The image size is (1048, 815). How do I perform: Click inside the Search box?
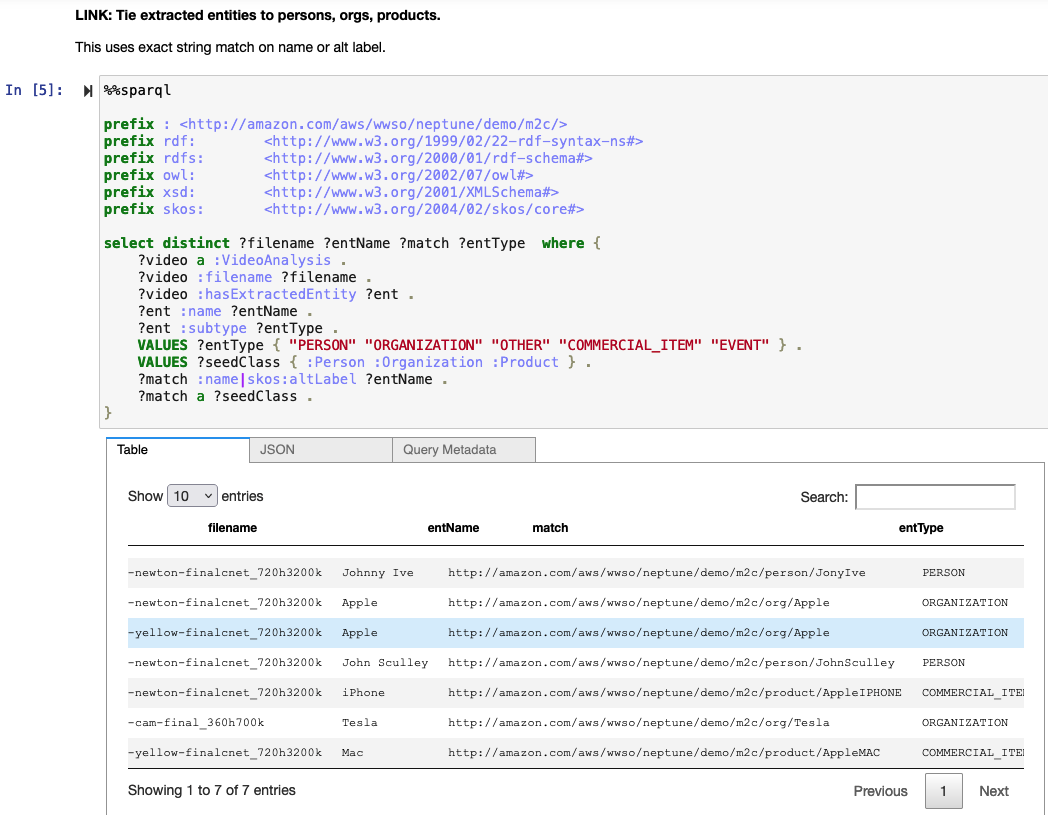point(934,496)
